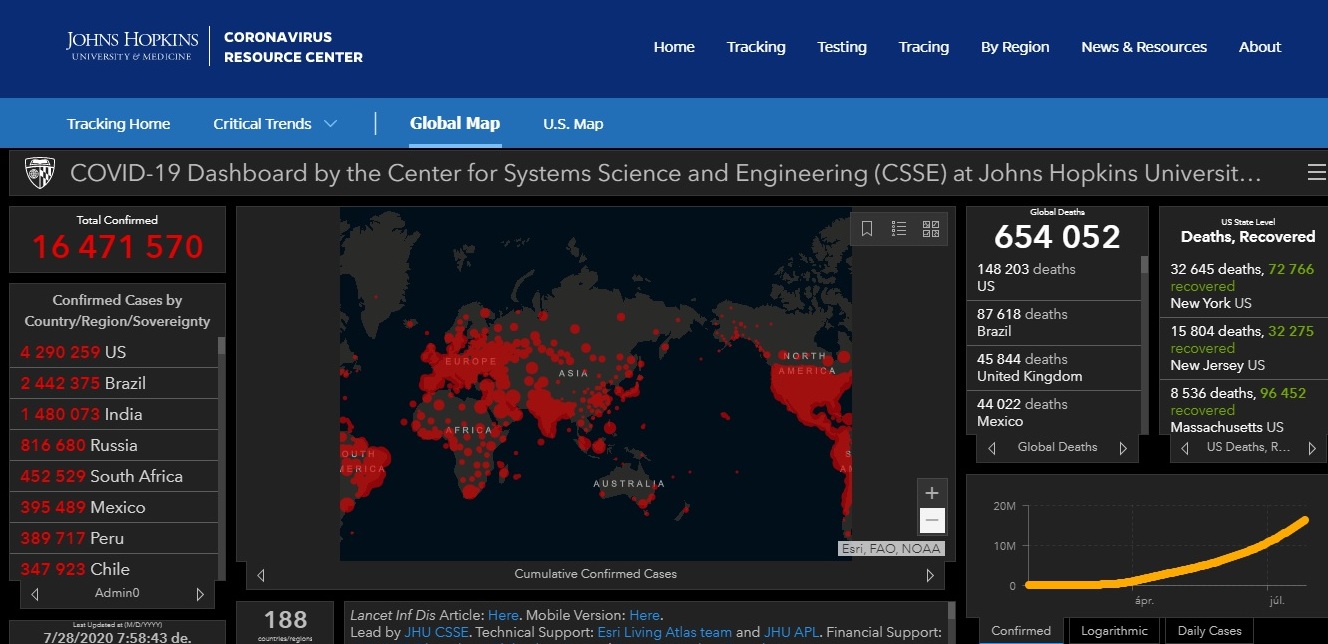Previous map view arrow below map

[x=261, y=575]
